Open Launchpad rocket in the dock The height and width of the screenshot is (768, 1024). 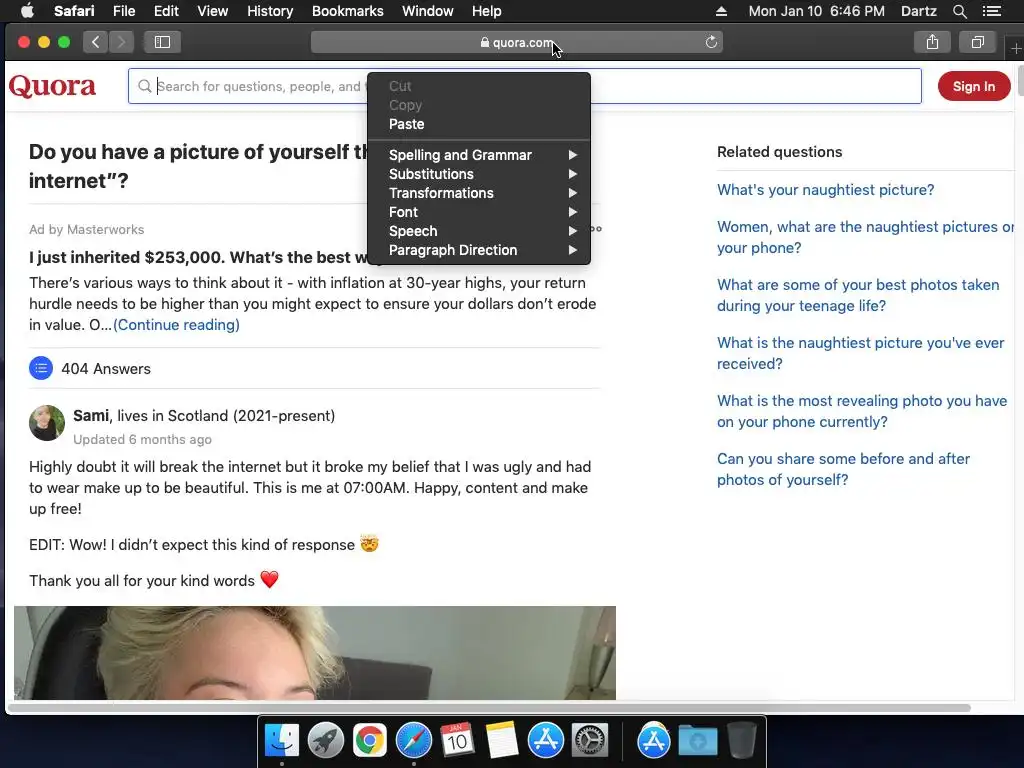click(x=325, y=741)
